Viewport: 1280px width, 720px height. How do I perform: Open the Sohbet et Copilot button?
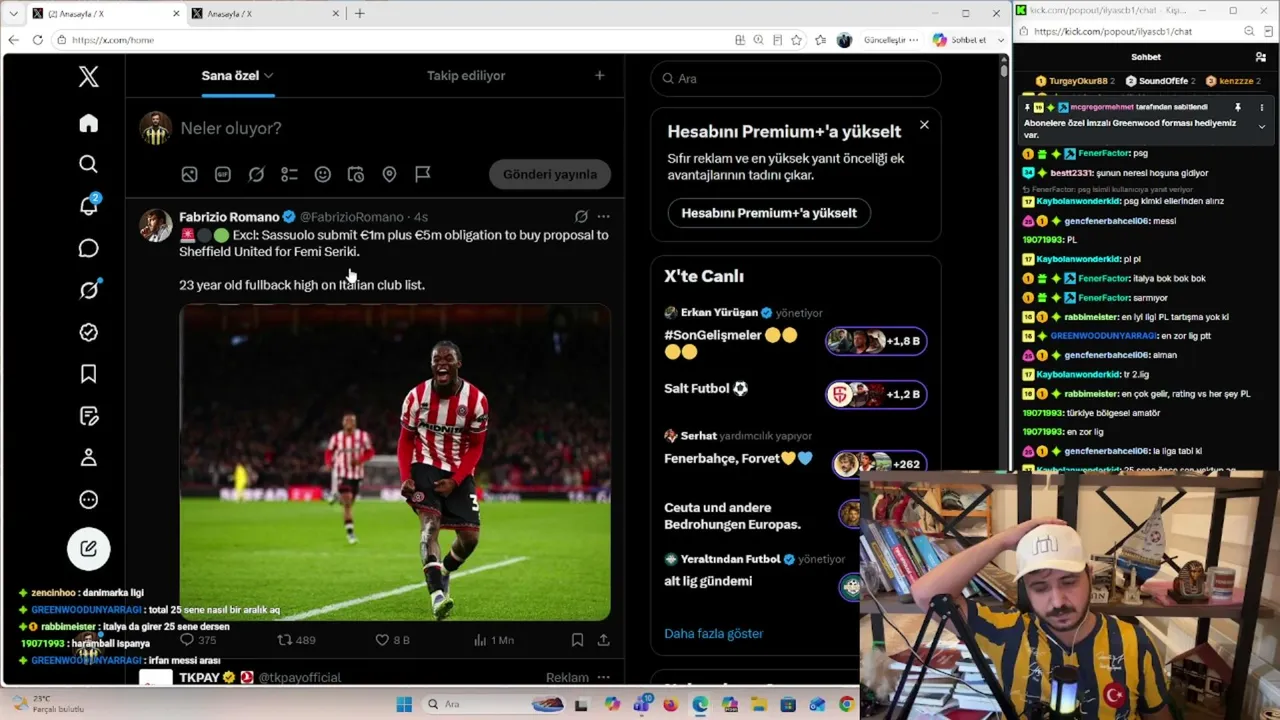point(960,40)
